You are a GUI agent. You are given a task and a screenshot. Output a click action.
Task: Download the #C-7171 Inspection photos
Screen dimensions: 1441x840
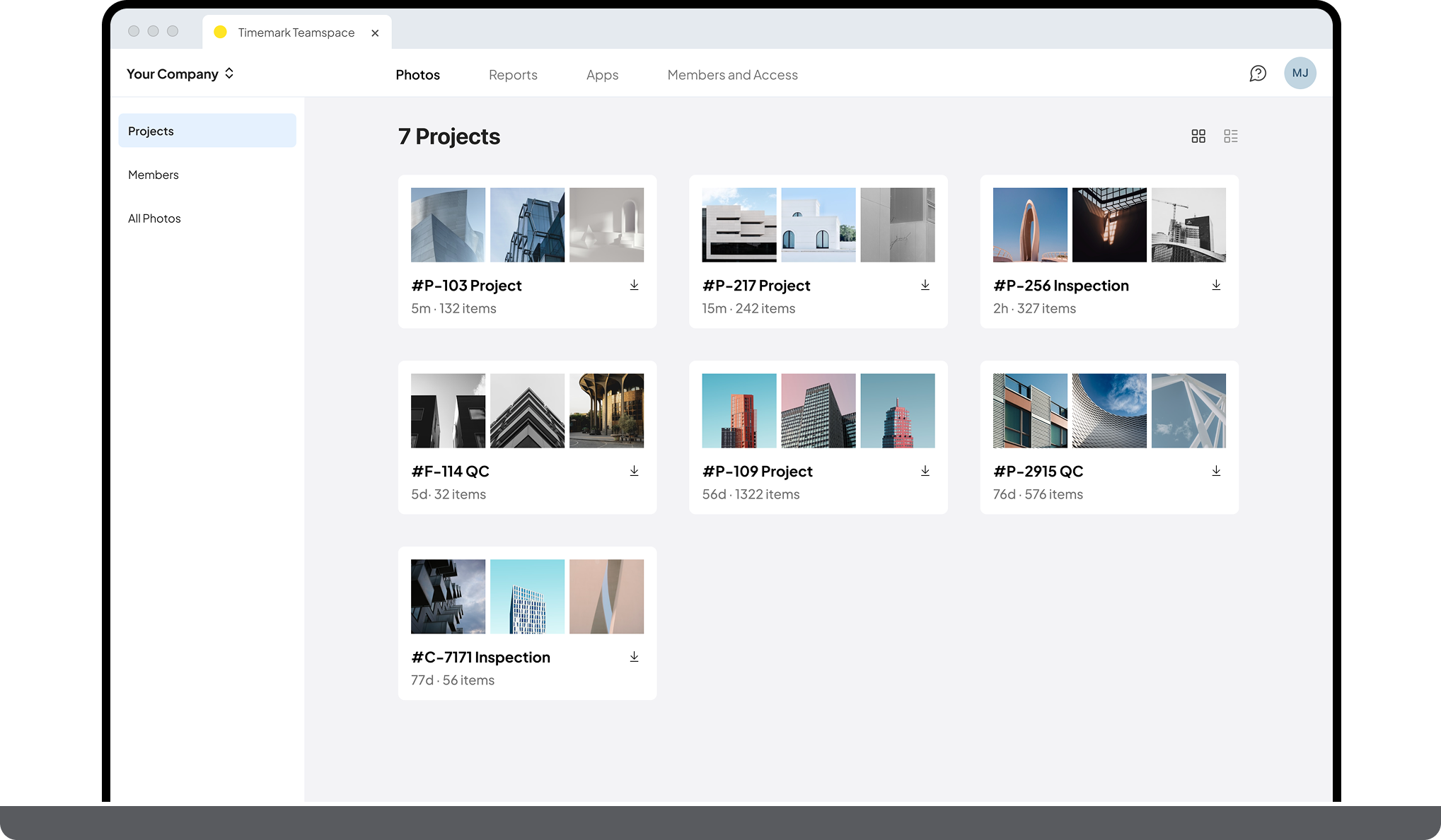point(635,657)
